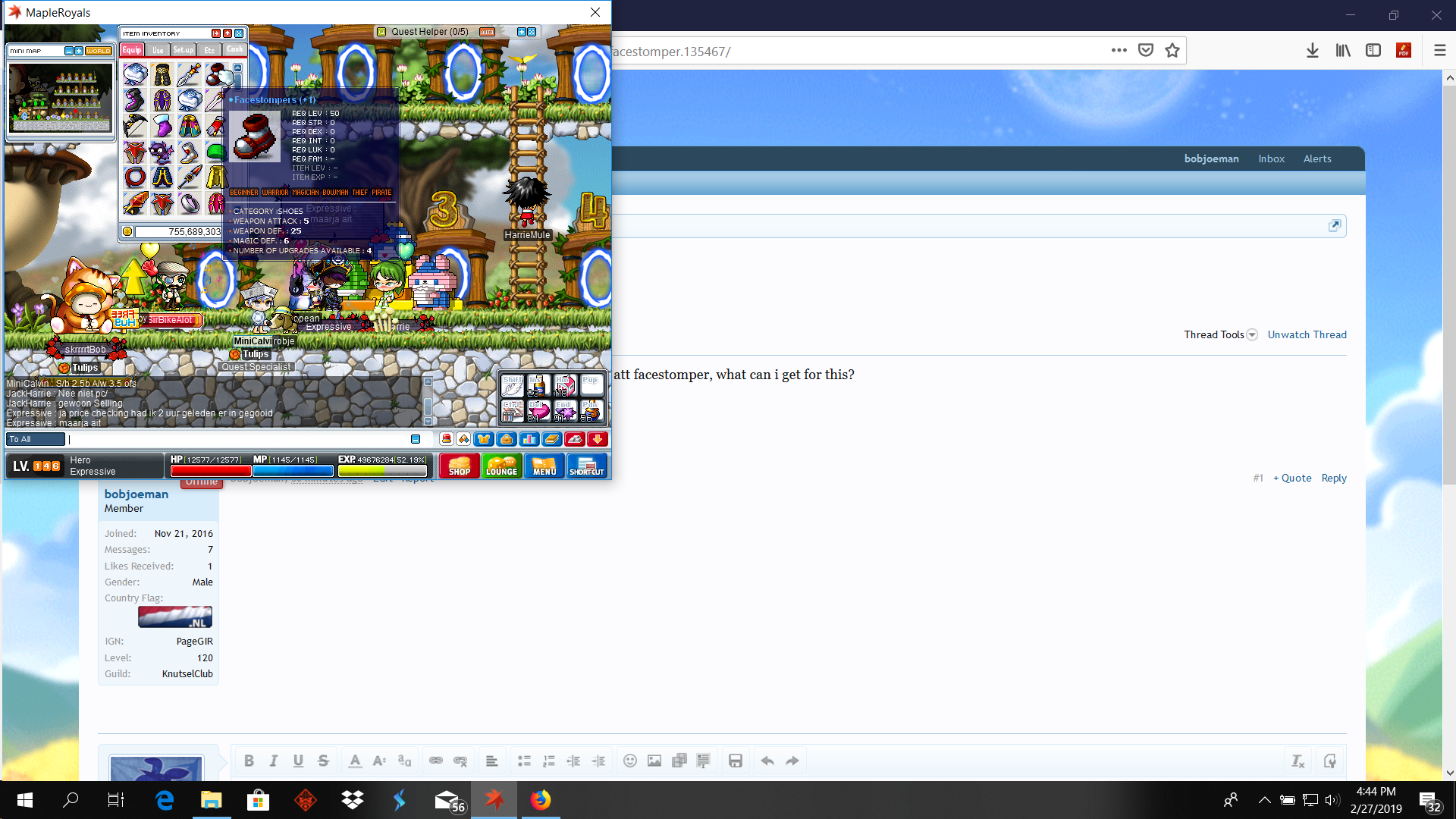Expand the mini map with the plus button

point(79,51)
